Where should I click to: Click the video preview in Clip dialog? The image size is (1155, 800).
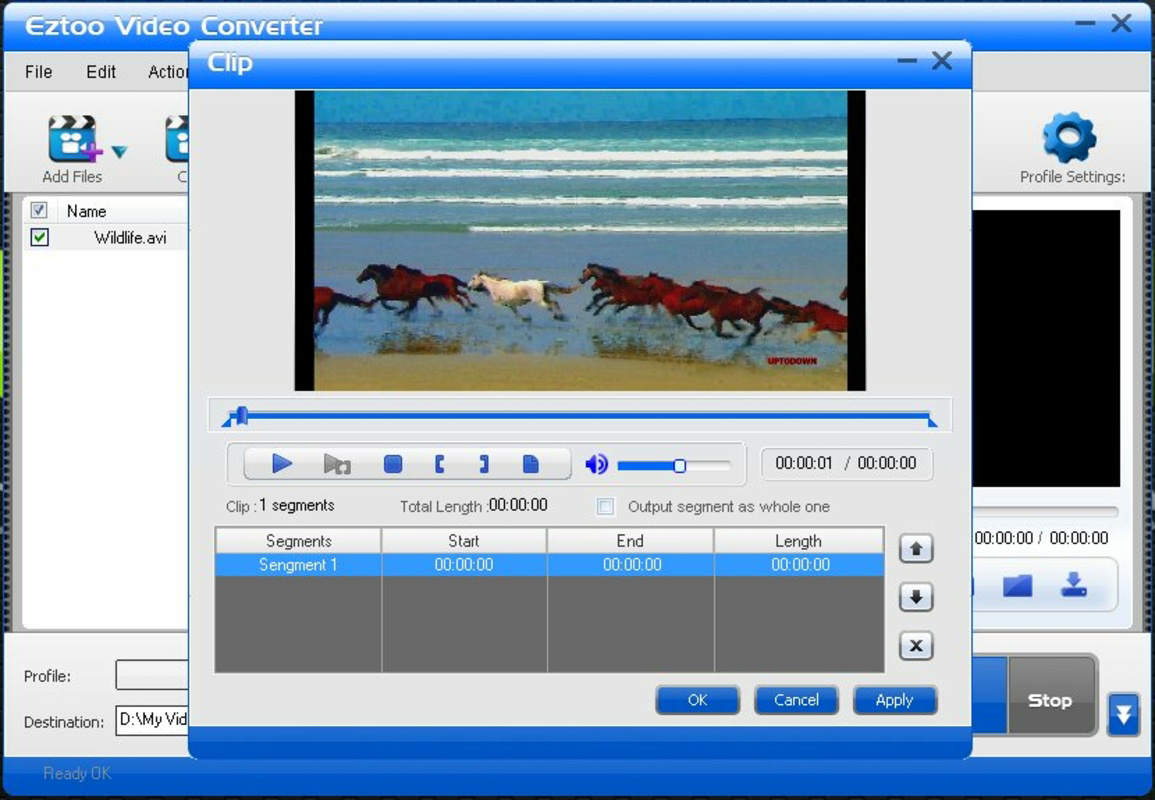(580, 240)
